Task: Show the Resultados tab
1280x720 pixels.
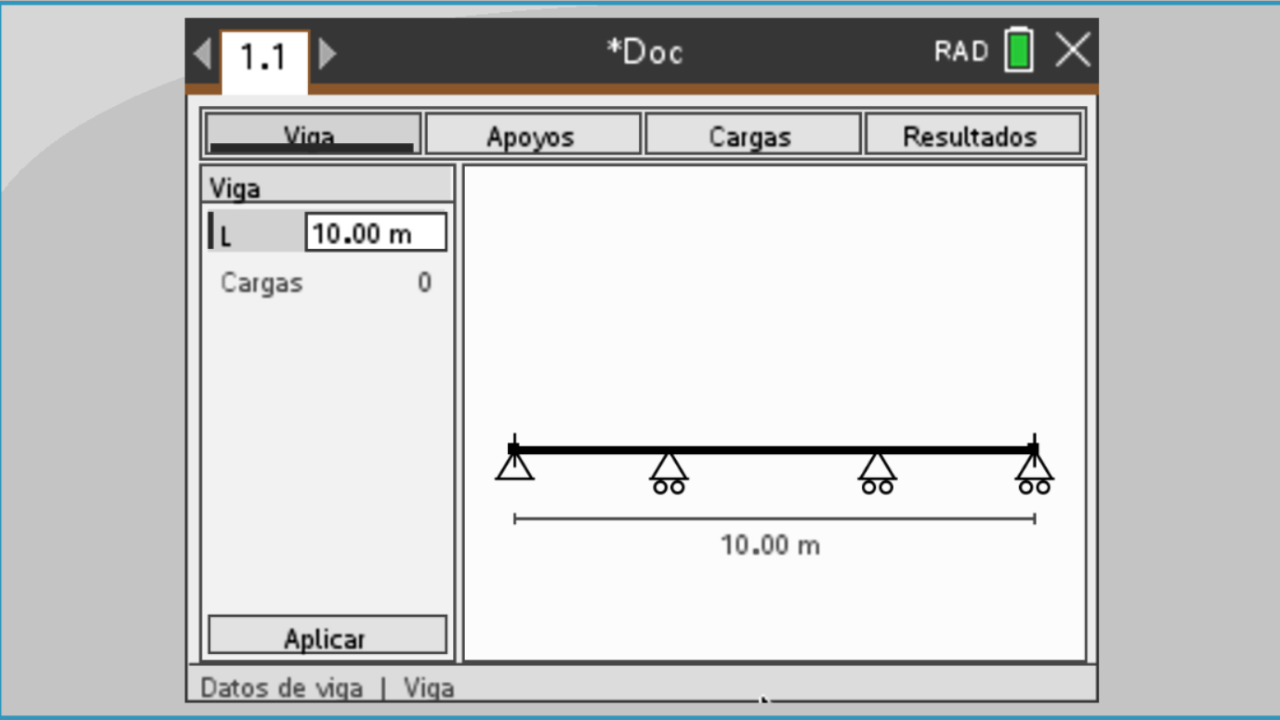Action: coord(972,134)
